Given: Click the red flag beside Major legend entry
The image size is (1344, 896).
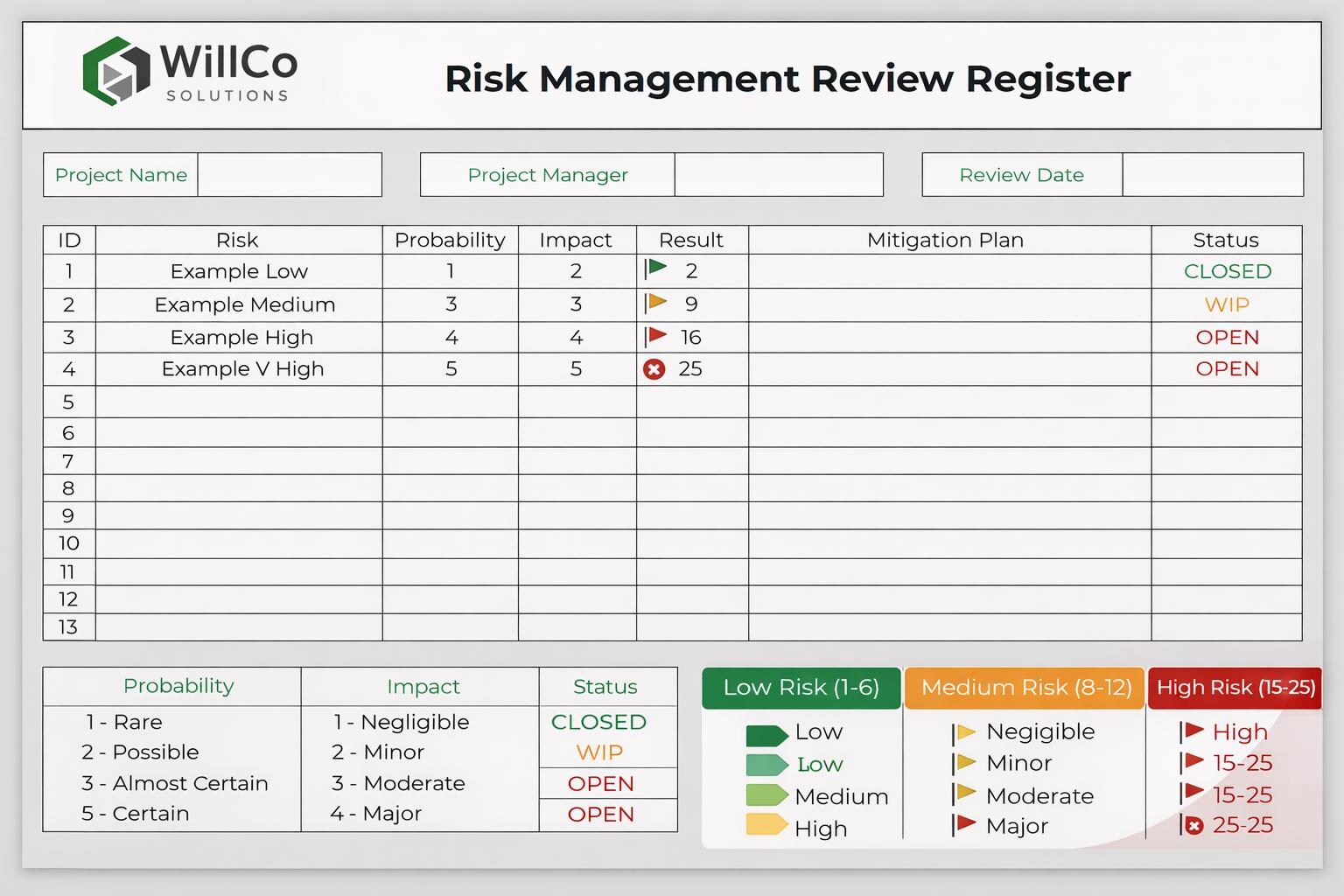Looking at the screenshot, I should (x=963, y=824).
